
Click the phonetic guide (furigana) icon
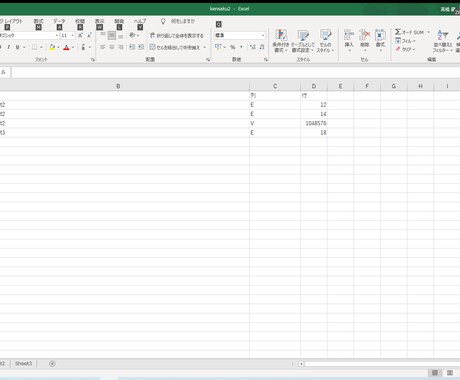click(x=83, y=47)
